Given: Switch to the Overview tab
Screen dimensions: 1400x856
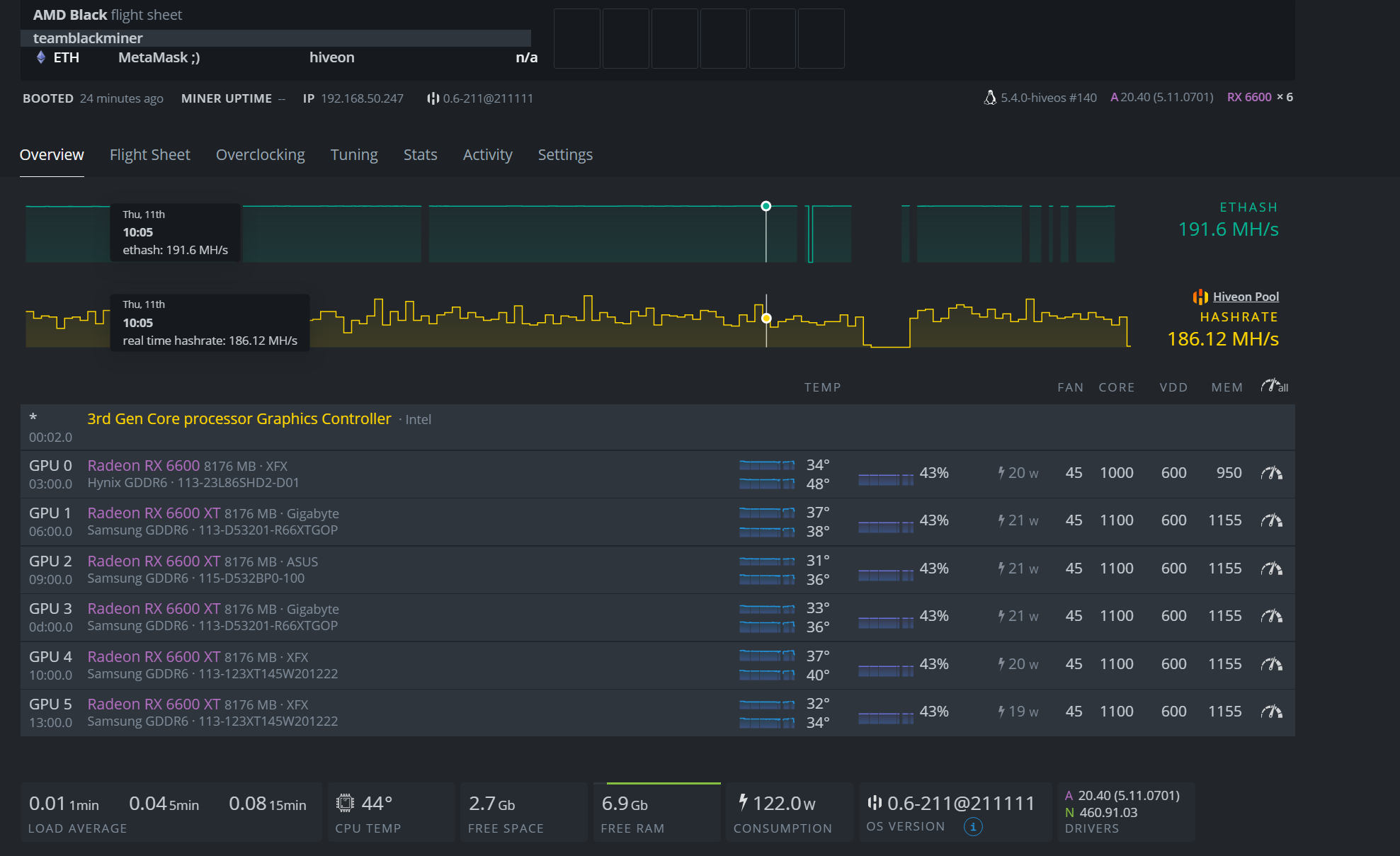Looking at the screenshot, I should click(x=52, y=155).
